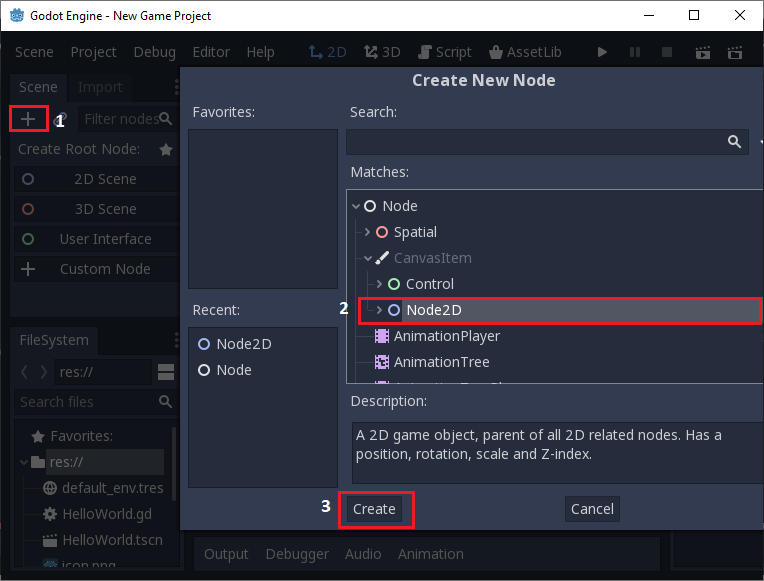764x581 pixels.
Task: Play a custom scene icon
Action: 735,52
